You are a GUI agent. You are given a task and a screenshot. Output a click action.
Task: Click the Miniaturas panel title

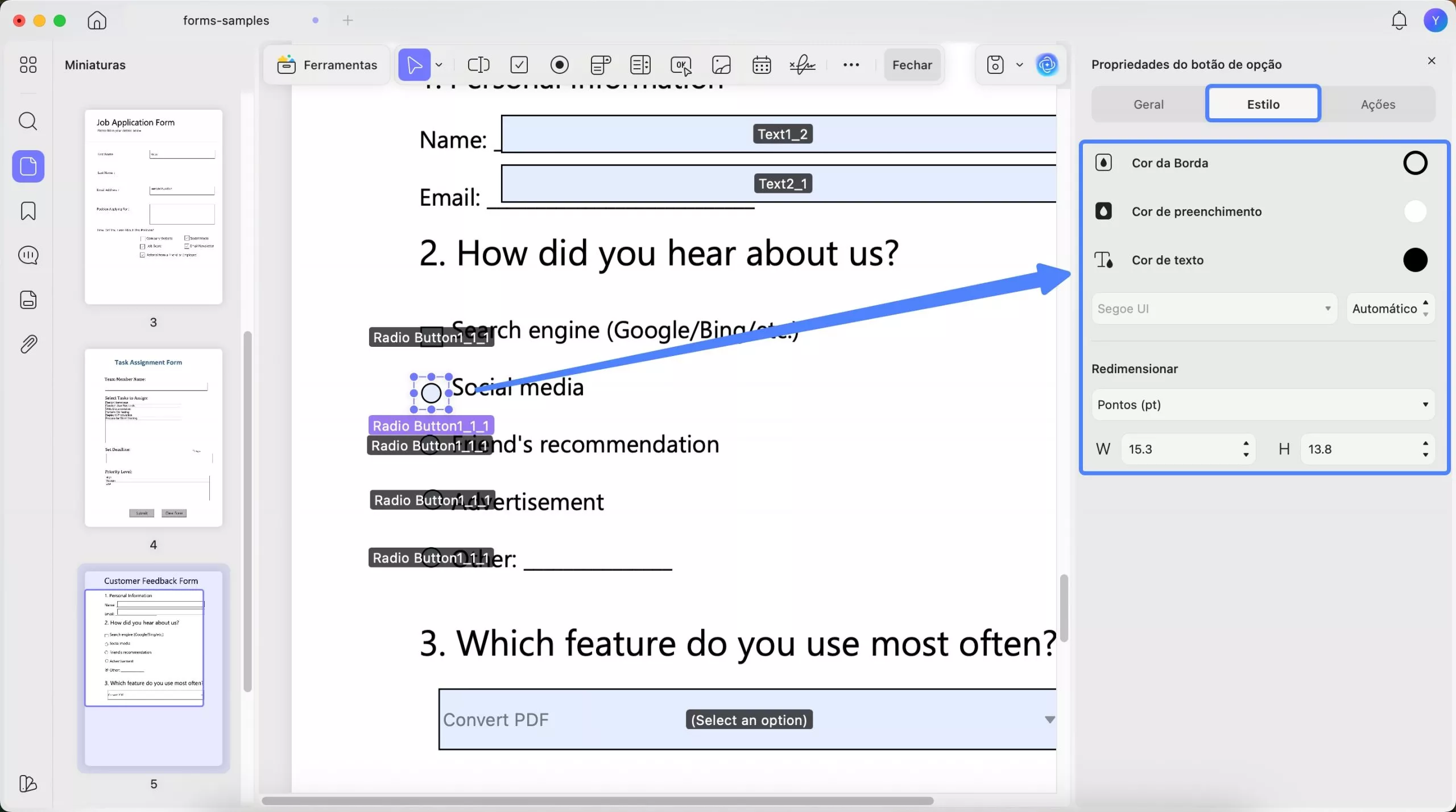pos(95,65)
